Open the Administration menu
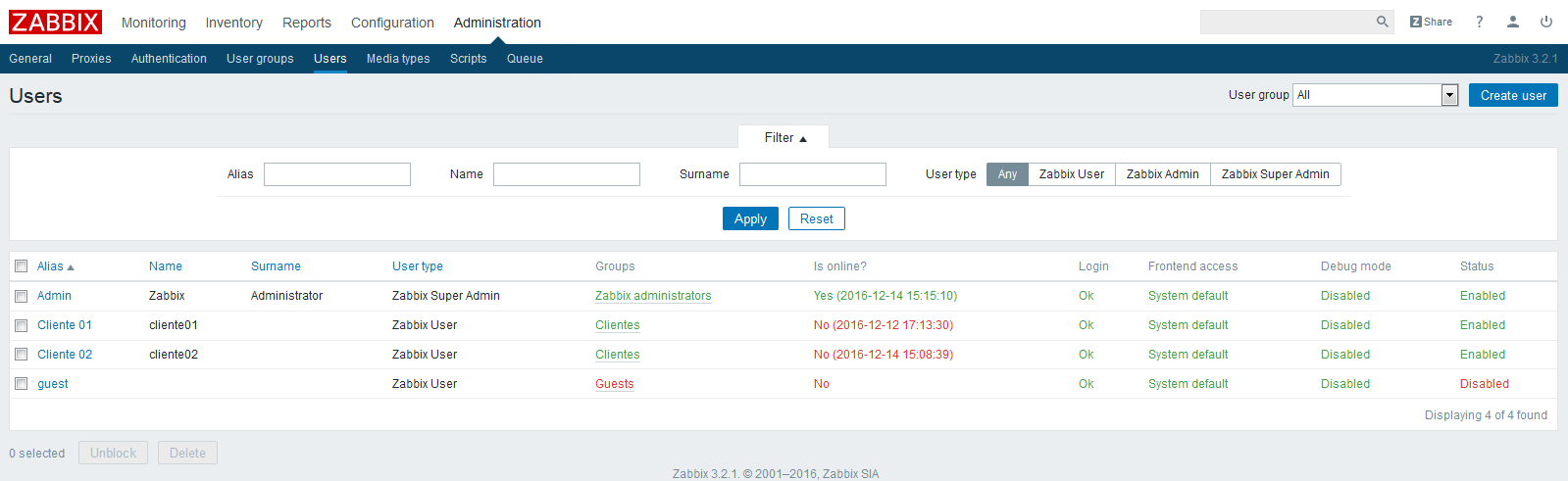1568x481 pixels. (497, 23)
